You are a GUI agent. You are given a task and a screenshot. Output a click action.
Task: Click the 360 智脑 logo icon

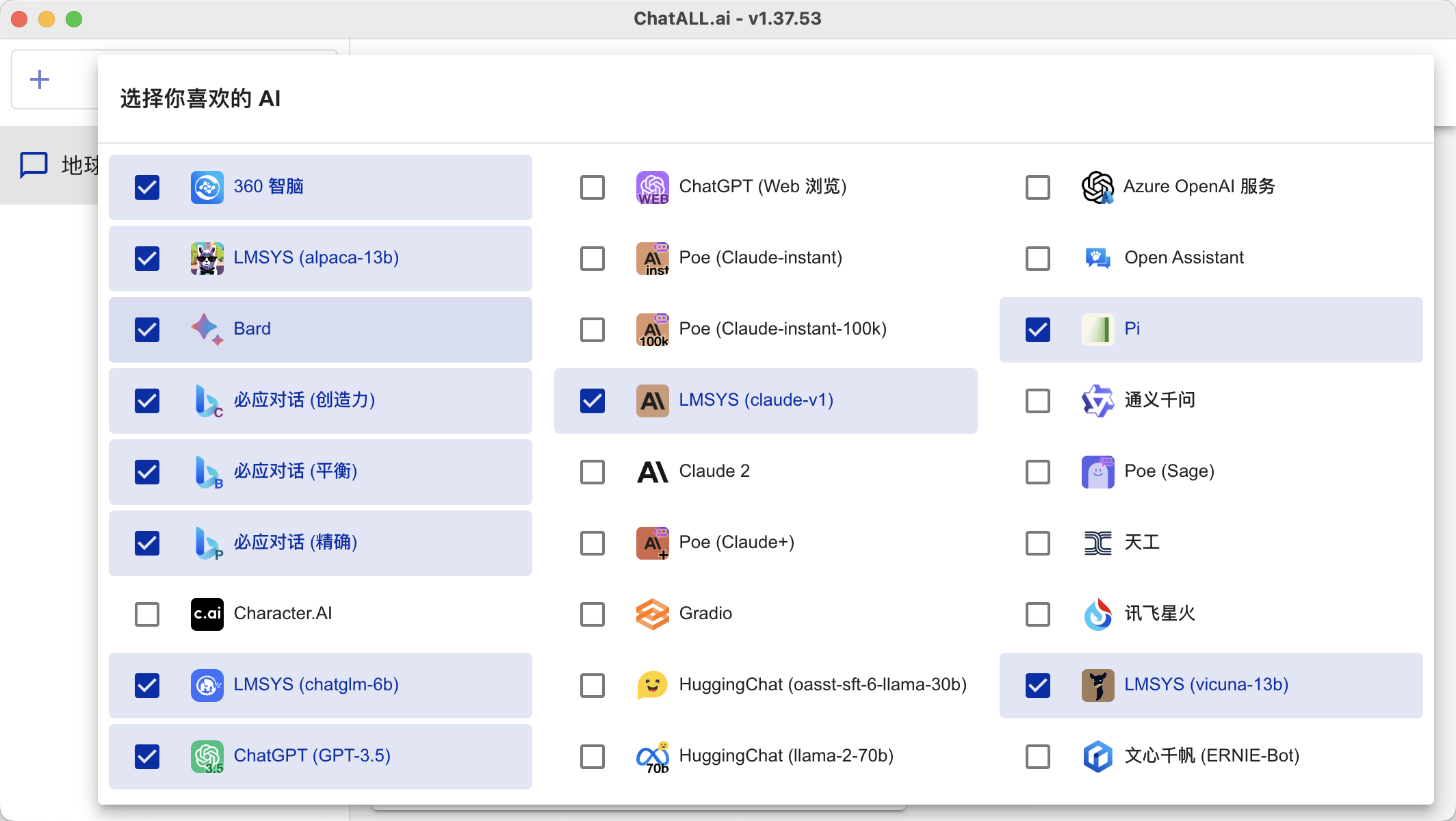(x=207, y=187)
